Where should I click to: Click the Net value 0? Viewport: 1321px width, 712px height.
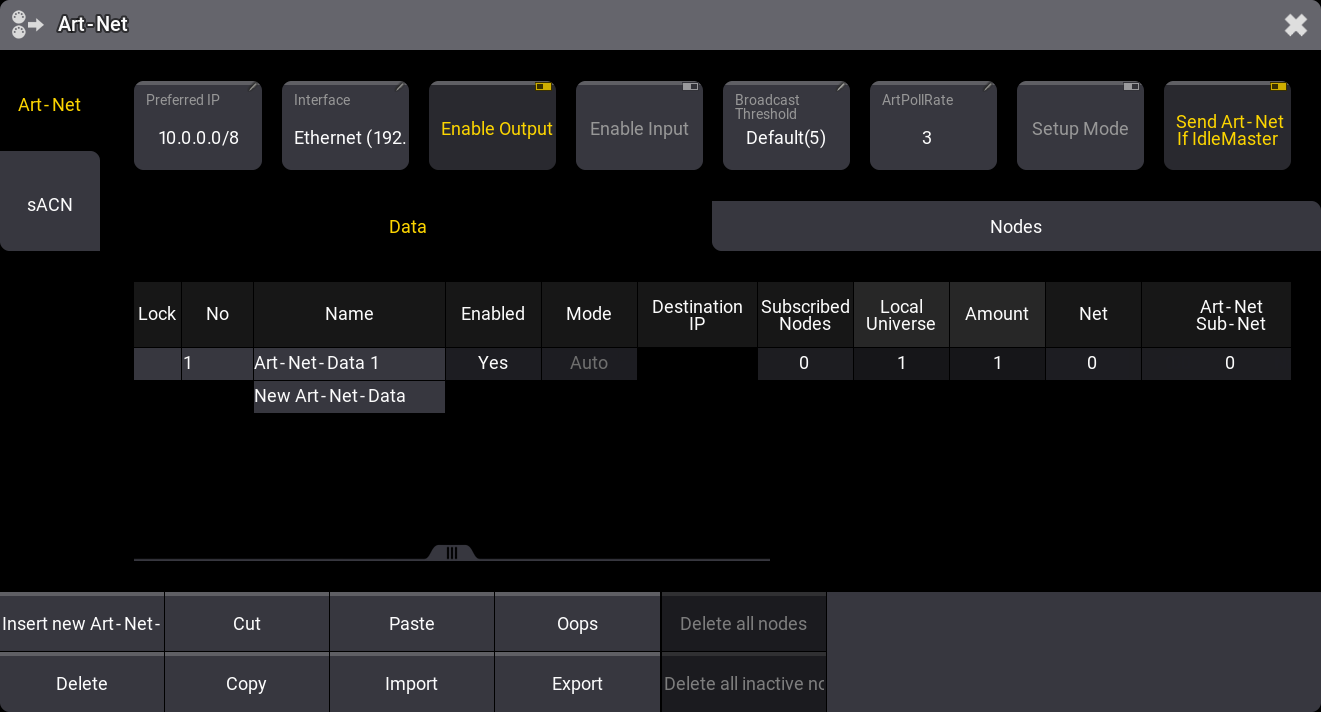(x=1093, y=364)
